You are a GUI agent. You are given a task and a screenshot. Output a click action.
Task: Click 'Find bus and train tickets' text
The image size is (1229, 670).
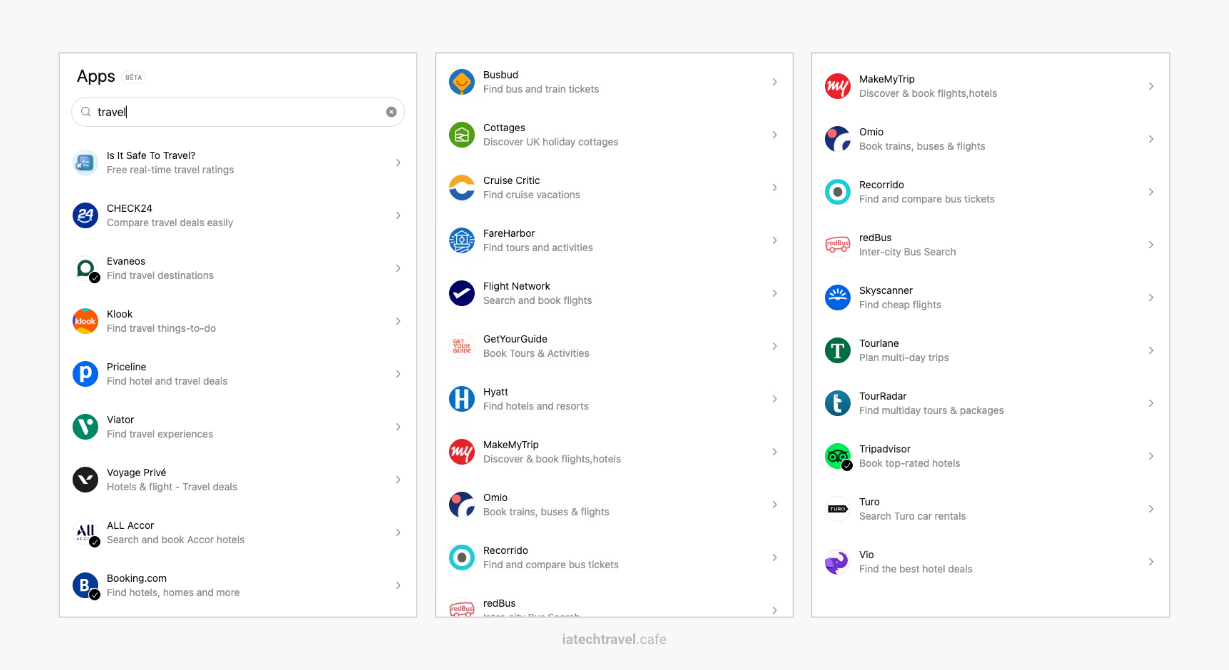click(541, 89)
